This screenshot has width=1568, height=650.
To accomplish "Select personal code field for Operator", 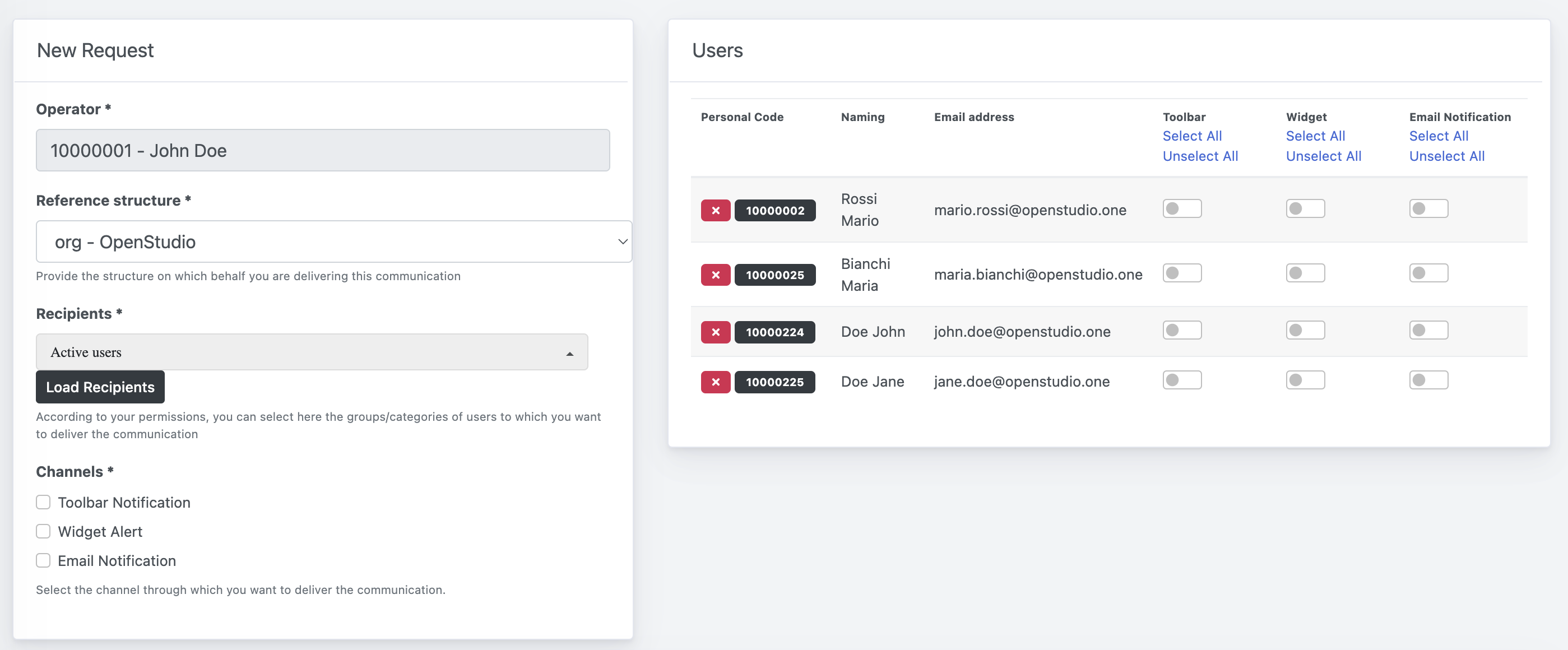I will (323, 150).
